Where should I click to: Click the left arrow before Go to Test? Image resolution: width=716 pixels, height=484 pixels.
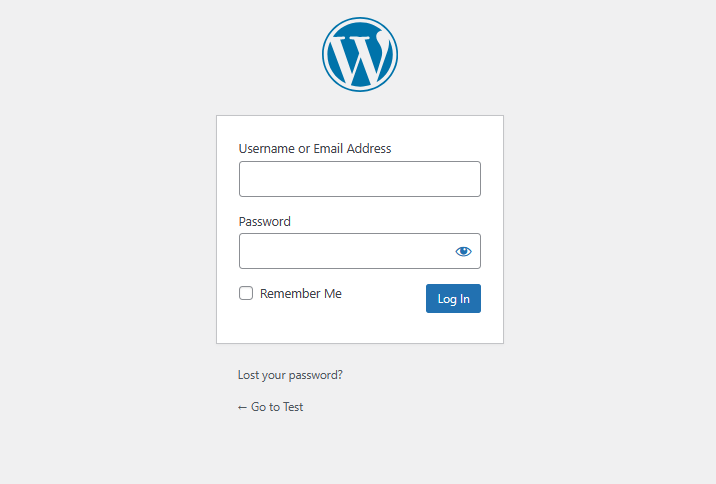[x=242, y=407]
